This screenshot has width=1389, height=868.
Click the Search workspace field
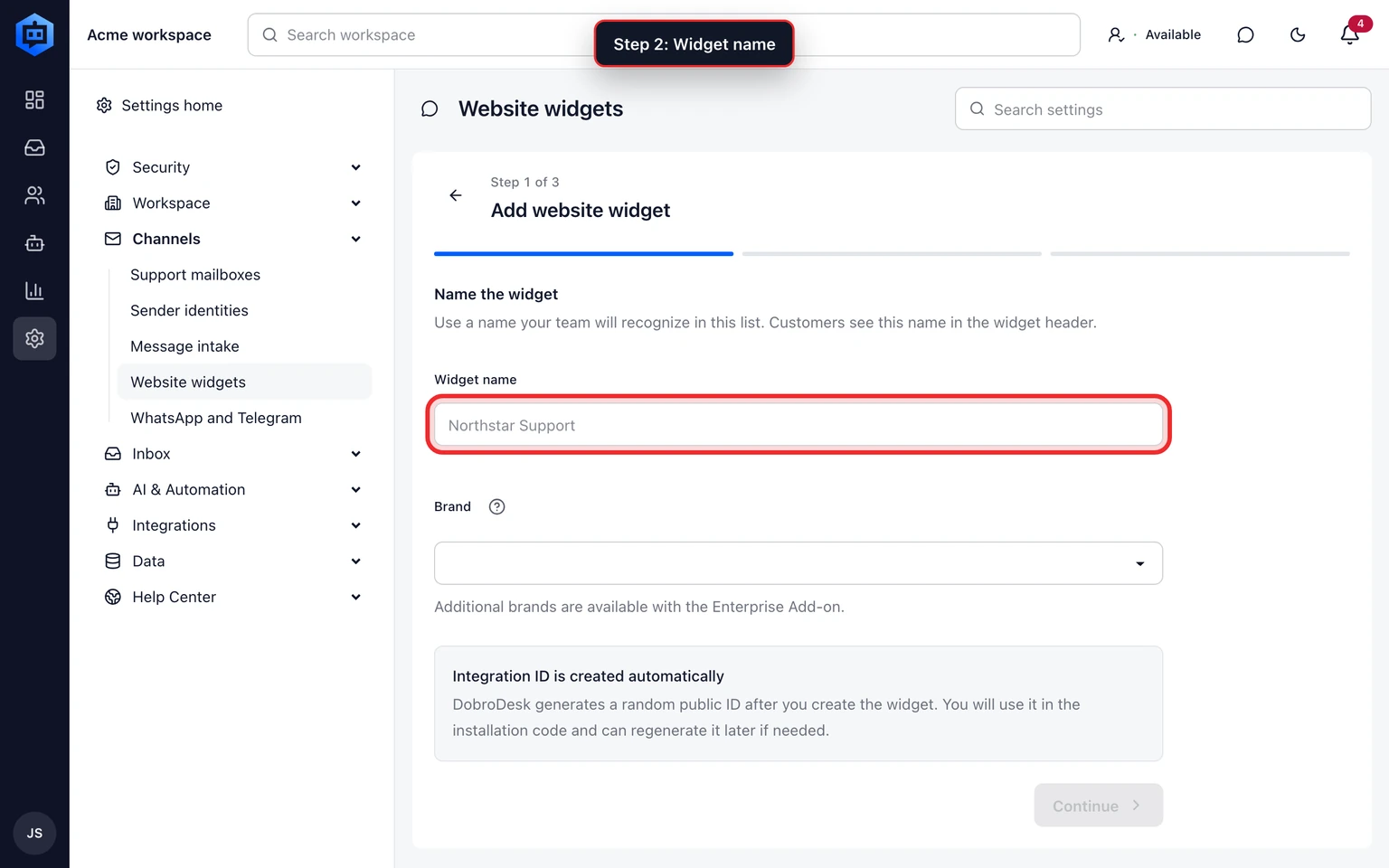click(664, 34)
